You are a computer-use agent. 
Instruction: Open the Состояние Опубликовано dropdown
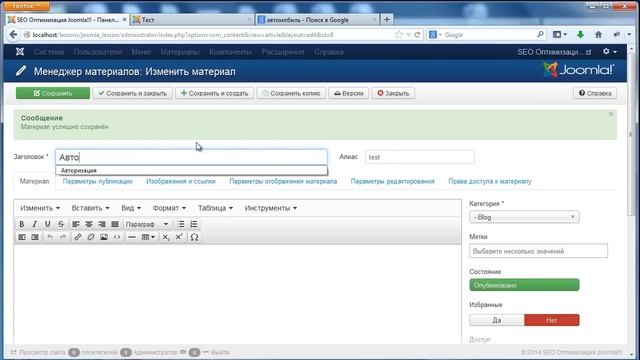524,285
